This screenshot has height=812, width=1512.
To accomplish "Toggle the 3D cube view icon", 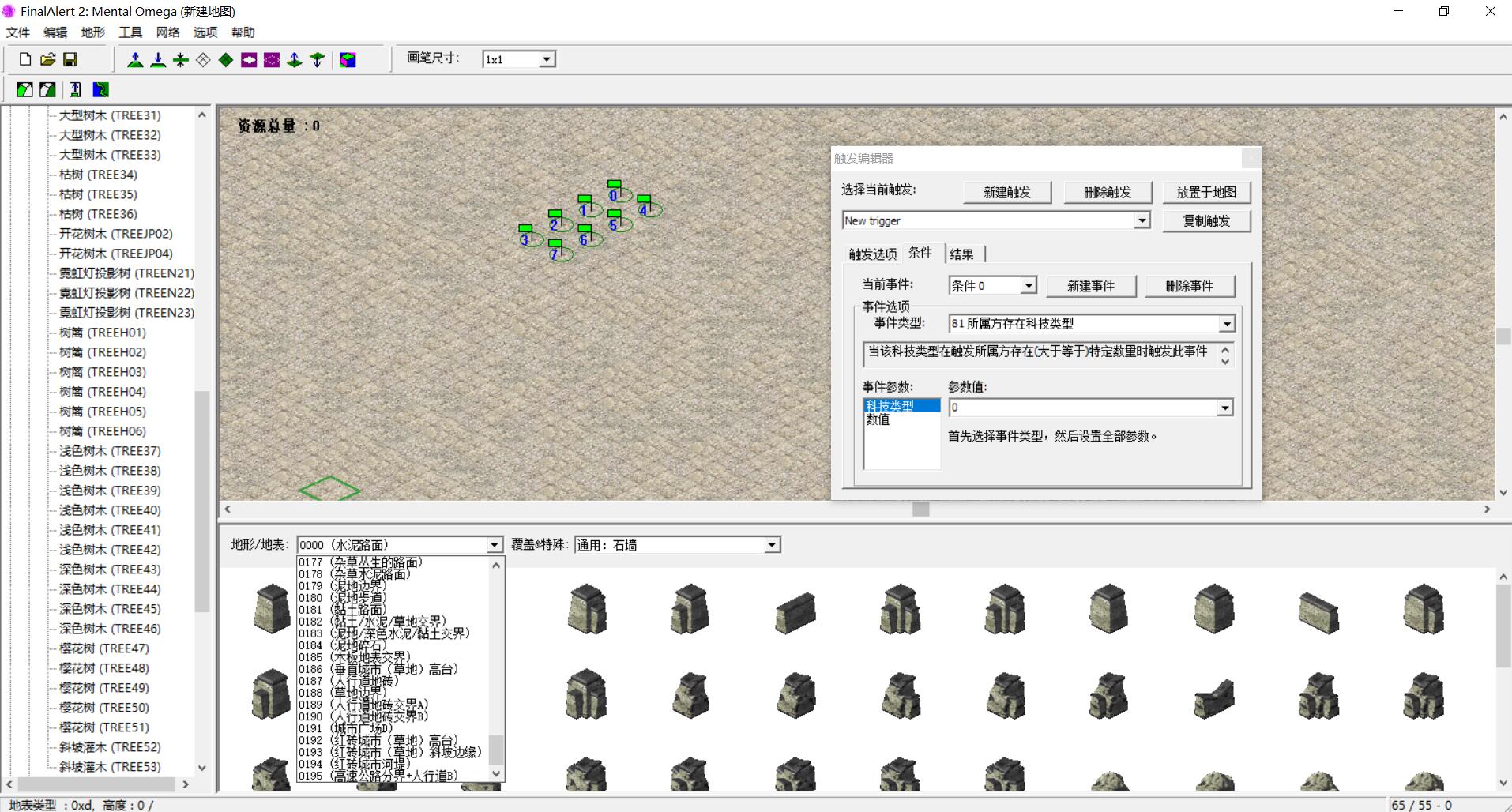I will 348,59.
